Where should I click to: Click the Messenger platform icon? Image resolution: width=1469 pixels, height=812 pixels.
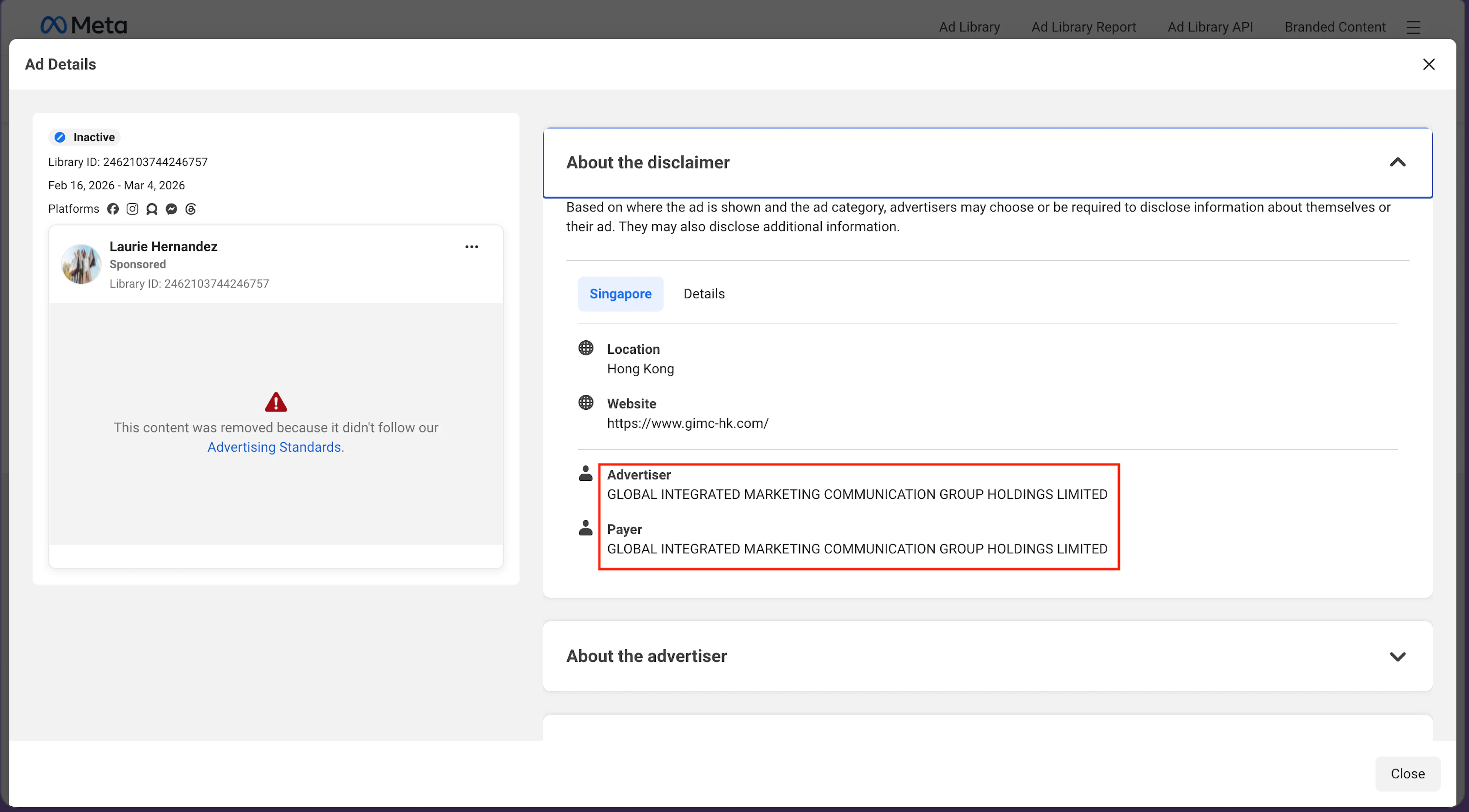[x=171, y=209]
